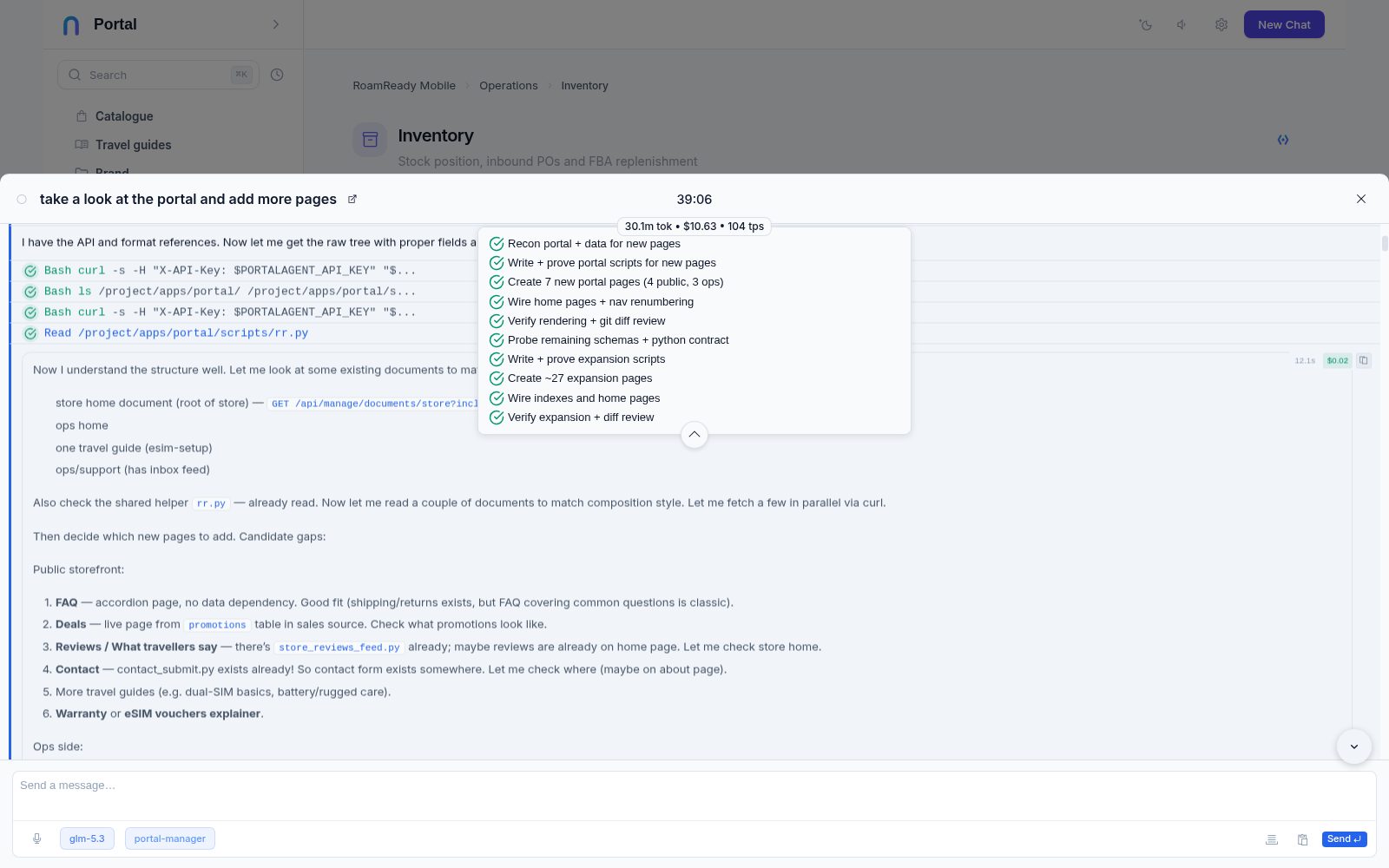Viewport: 1389px width, 868px height.
Task: Click the check icon for "Verify expansion + diff review"
Action: (497, 418)
